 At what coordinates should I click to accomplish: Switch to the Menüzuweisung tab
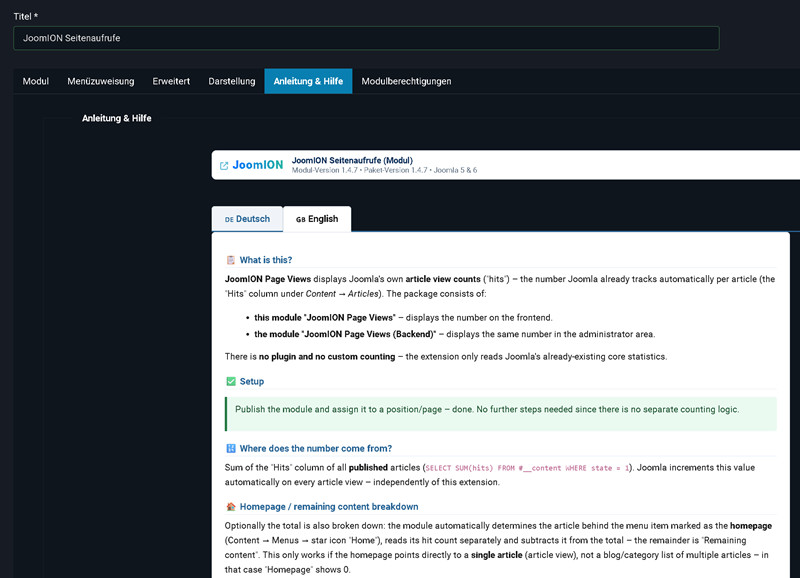[101, 81]
